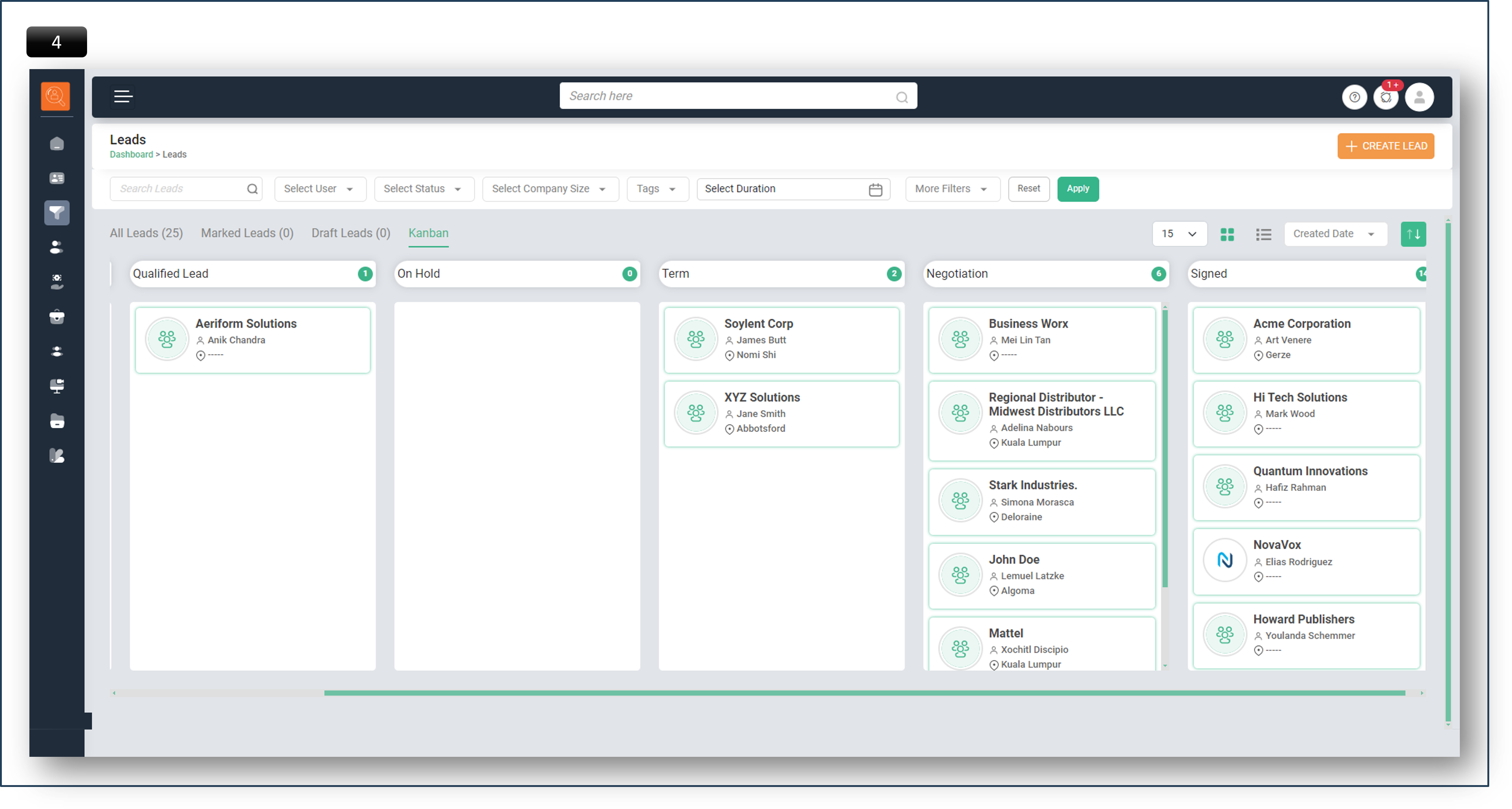
Task: Open the notifications icon with badge
Action: pyautogui.click(x=1386, y=97)
